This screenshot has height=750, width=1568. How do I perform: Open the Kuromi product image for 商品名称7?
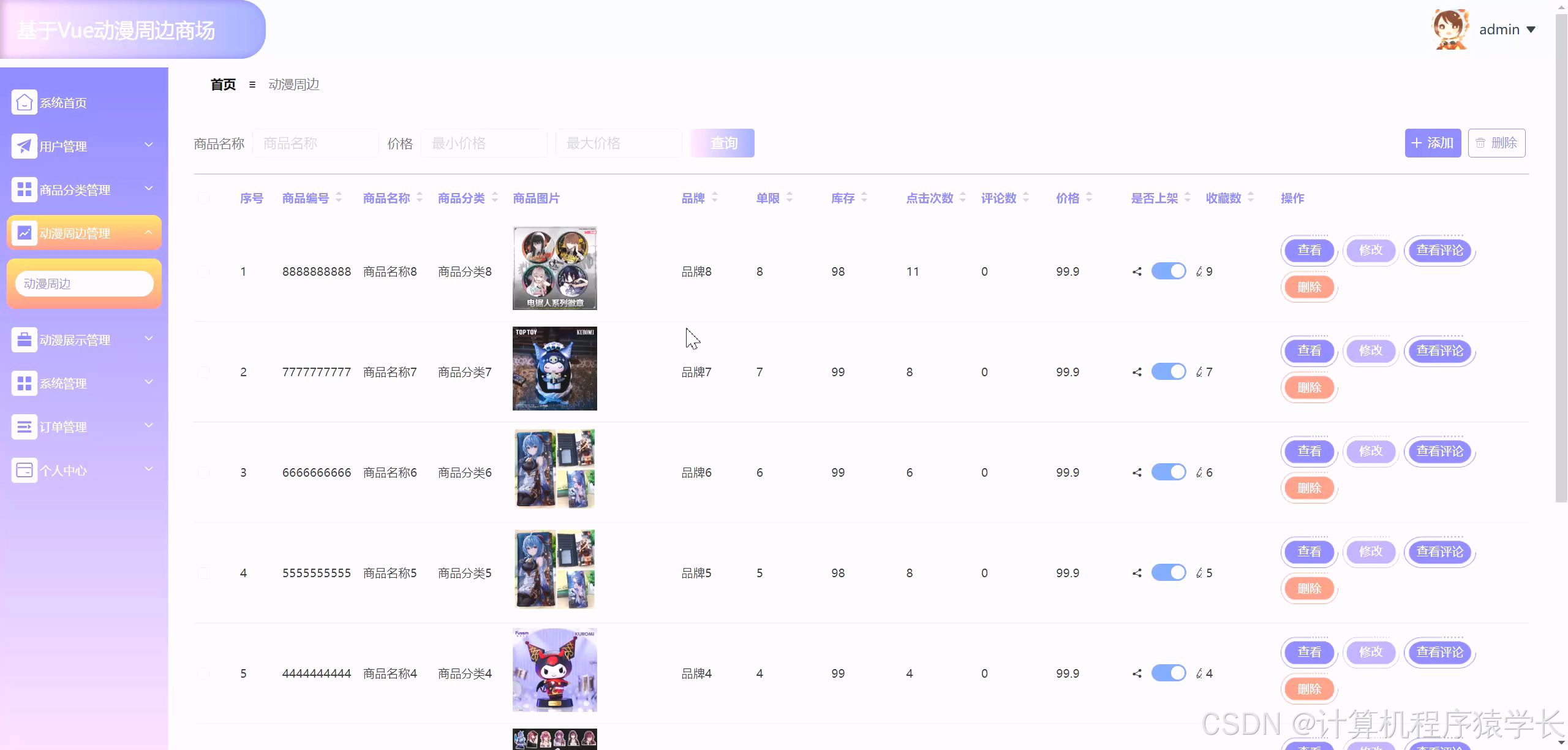pos(555,368)
